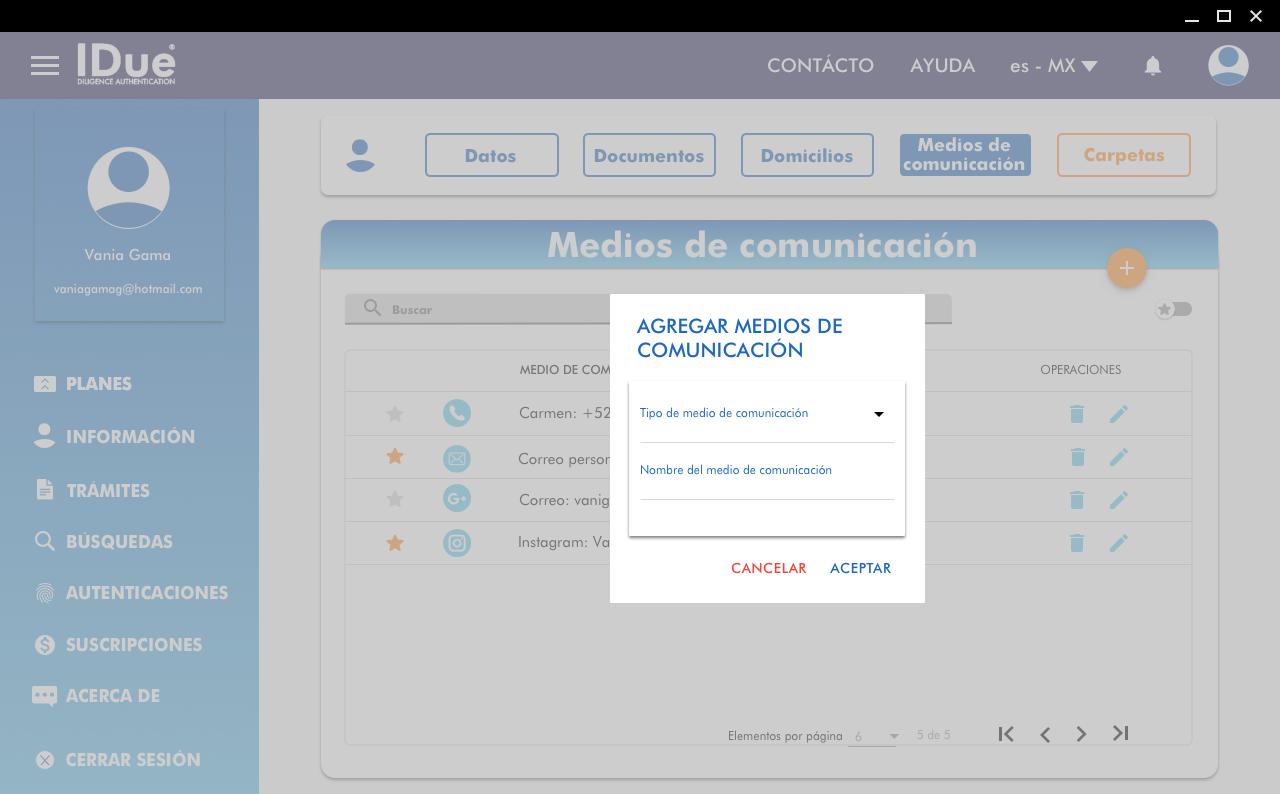Open elements per page dropdown

[x=875, y=736]
